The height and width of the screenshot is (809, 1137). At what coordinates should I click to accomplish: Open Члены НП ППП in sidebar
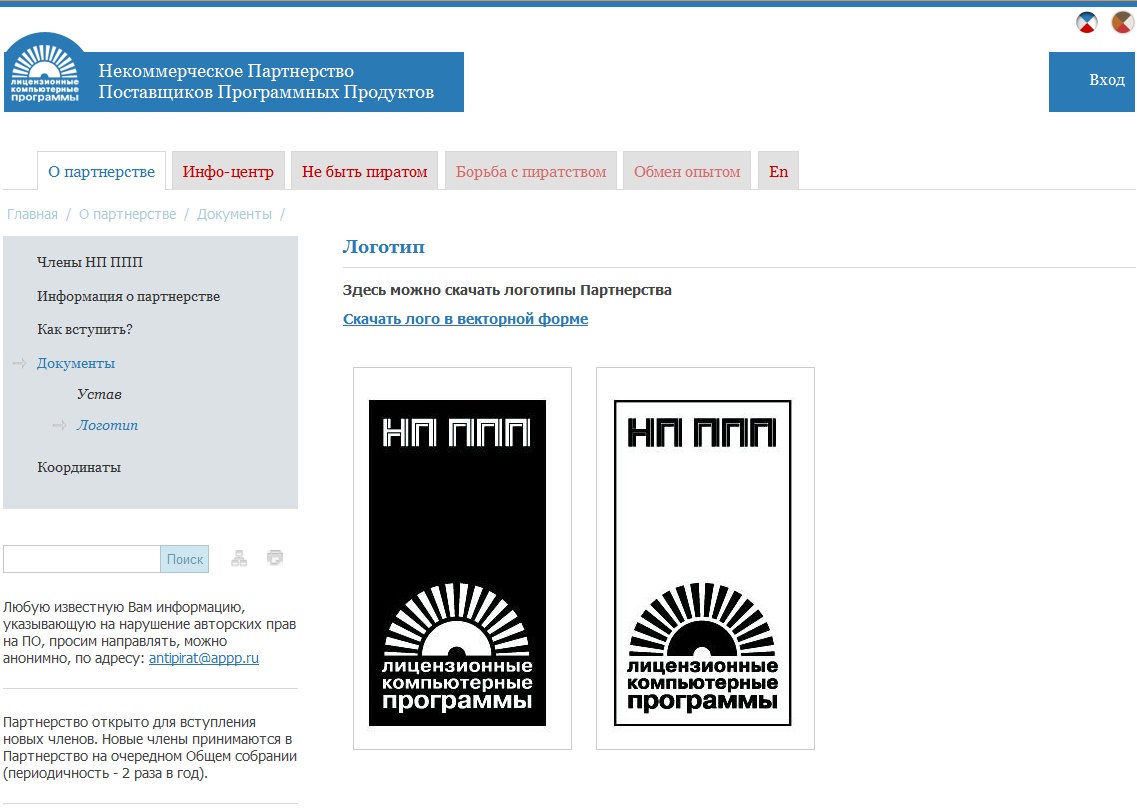point(90,262)
